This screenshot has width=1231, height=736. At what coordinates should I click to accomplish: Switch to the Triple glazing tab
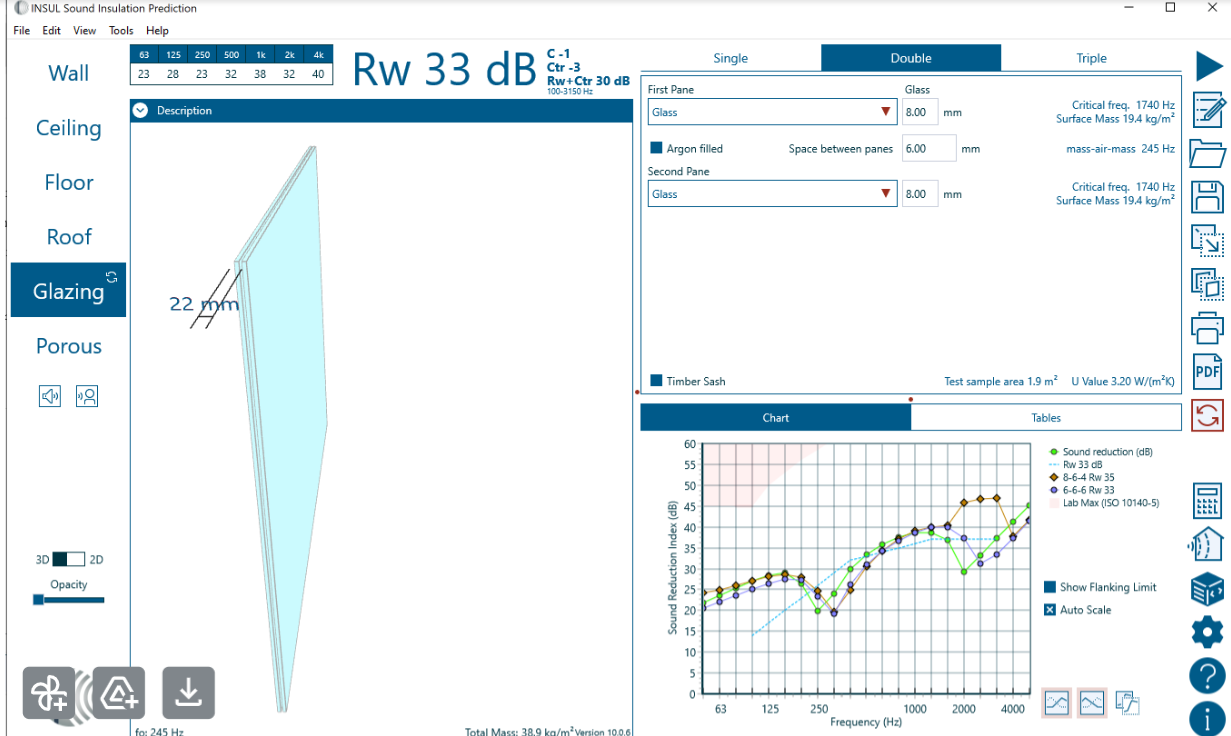pos(1091,58)
